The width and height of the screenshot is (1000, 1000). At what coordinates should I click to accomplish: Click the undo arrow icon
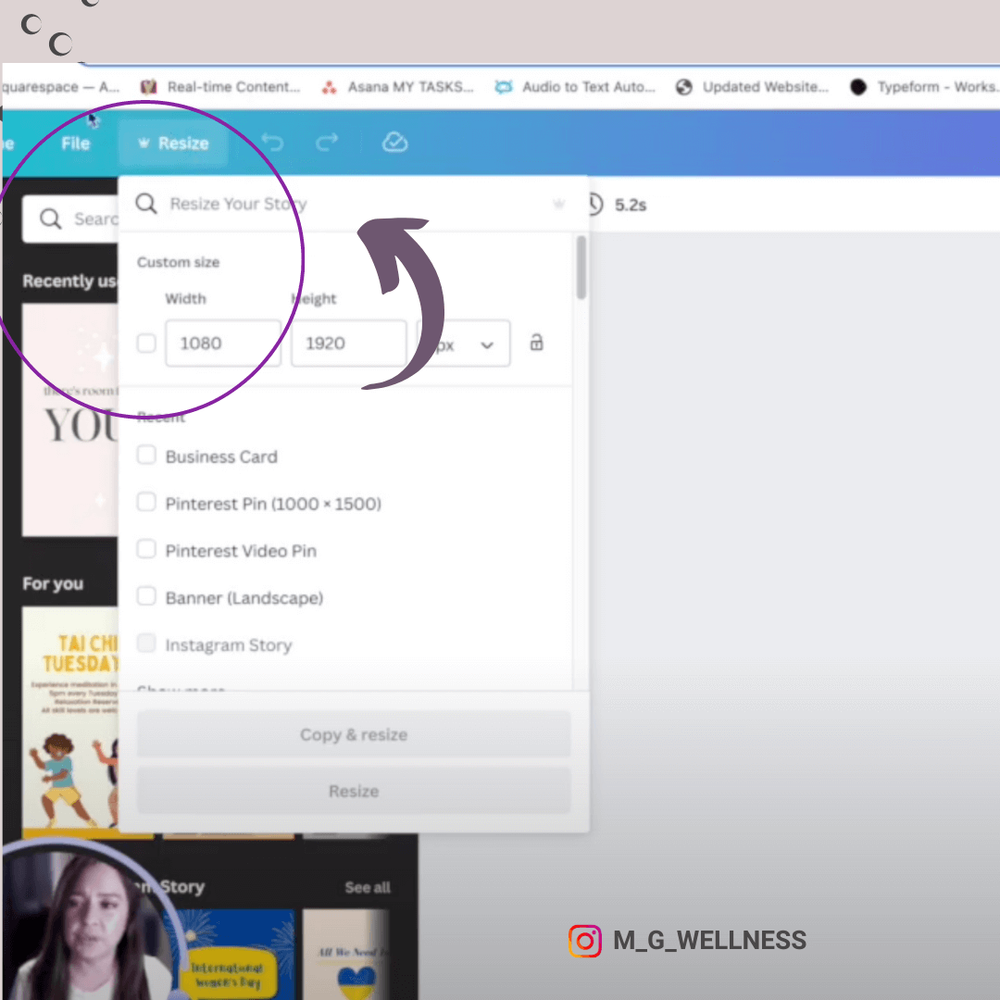[272, 142]
